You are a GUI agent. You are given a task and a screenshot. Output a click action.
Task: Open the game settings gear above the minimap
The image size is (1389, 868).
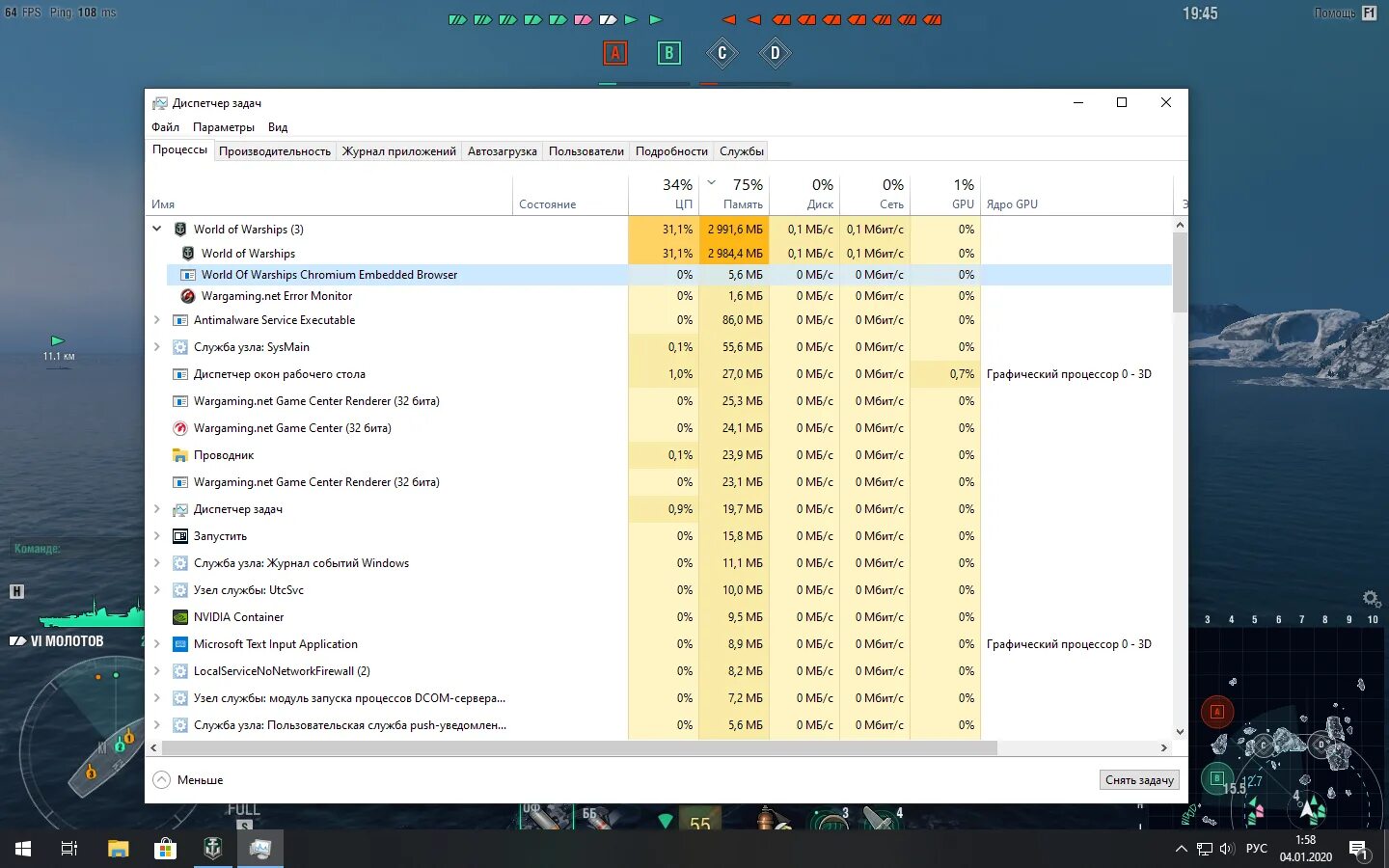click(1371, 599)
